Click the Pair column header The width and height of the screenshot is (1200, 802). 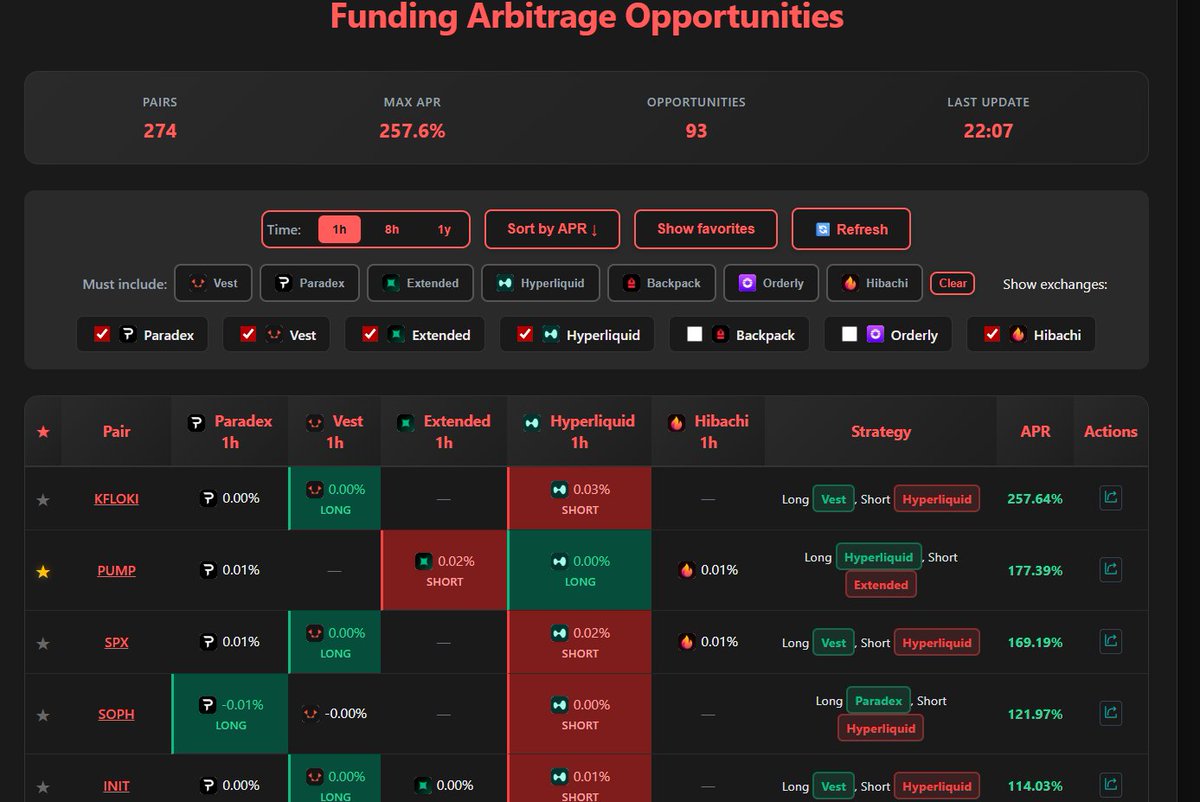click(116, 432)
